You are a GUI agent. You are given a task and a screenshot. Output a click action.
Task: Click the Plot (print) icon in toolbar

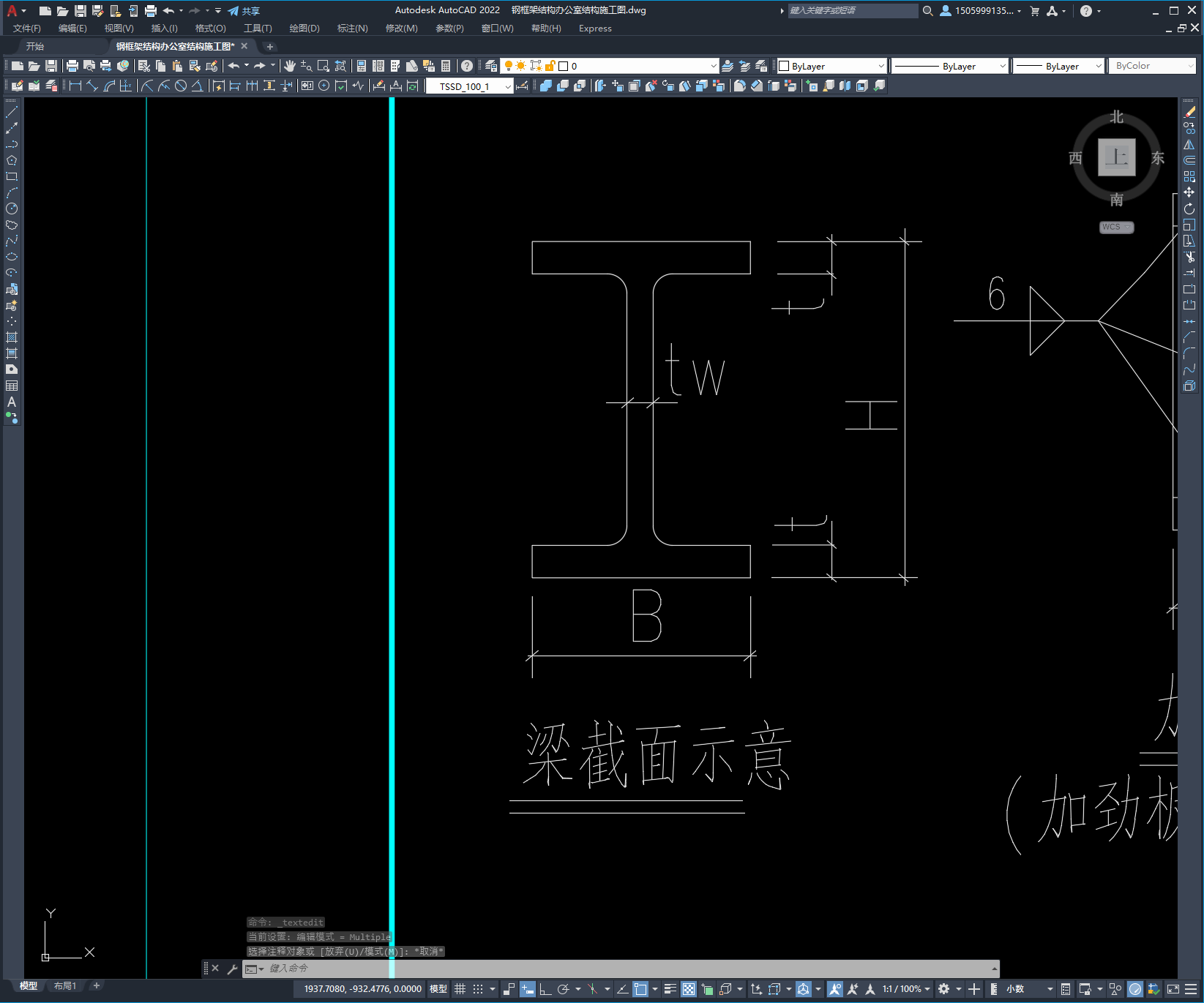click(x=72, y=66)
